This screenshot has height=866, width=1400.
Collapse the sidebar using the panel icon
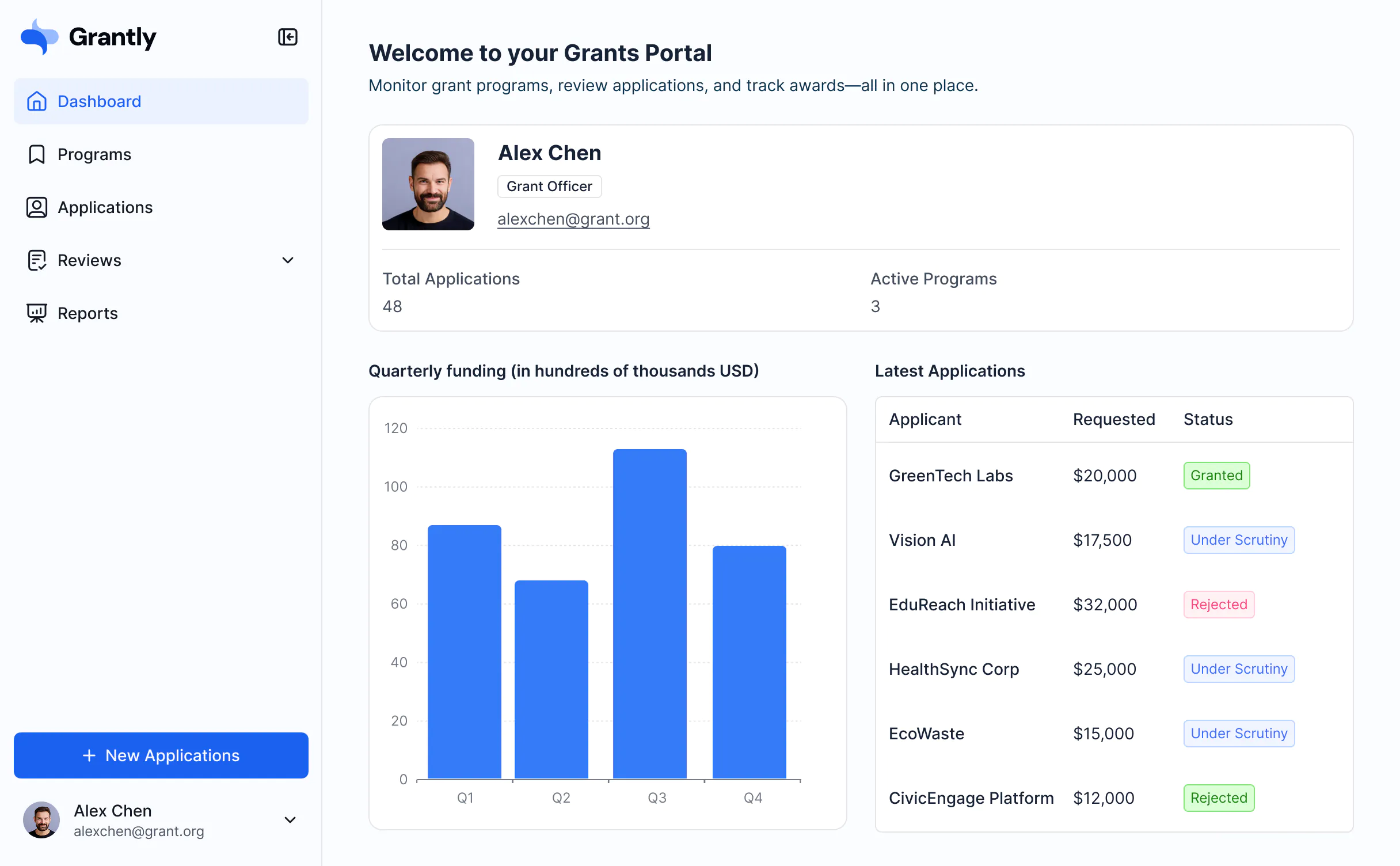pos(288,36)
